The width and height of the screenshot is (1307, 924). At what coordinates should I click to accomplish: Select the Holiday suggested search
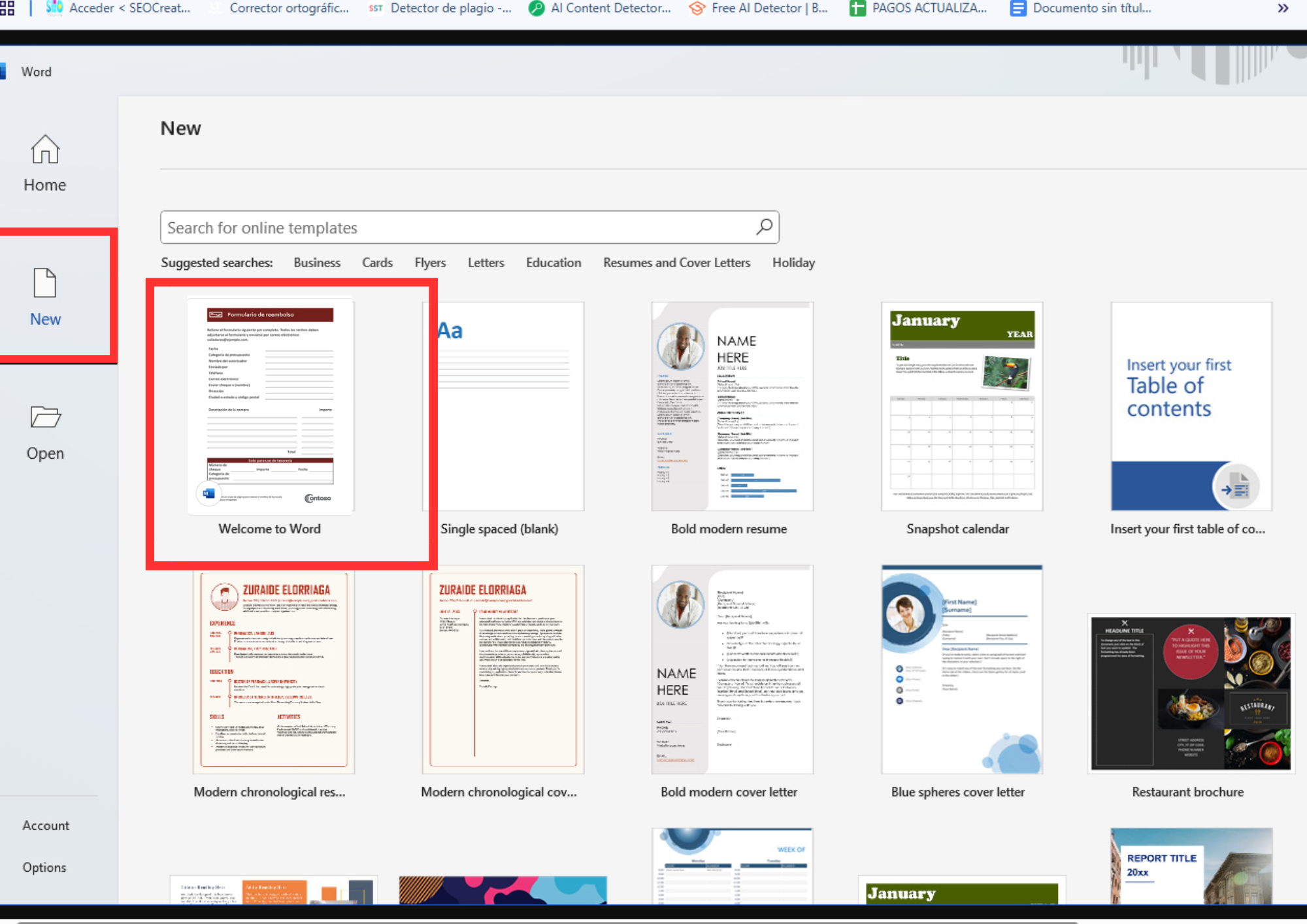click(793, 263)
